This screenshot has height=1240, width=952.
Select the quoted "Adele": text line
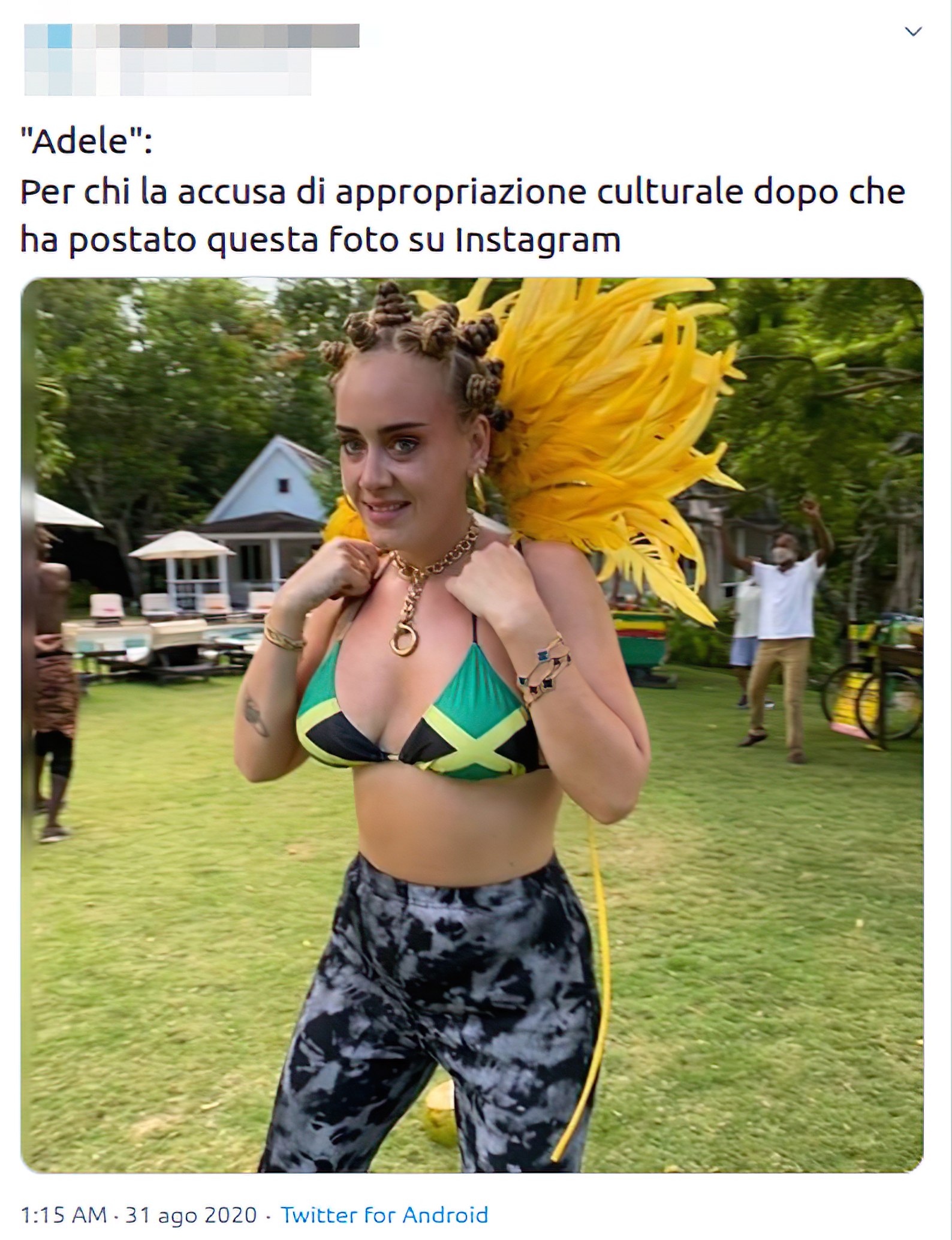pyautogui.click(x=87, y=142)
